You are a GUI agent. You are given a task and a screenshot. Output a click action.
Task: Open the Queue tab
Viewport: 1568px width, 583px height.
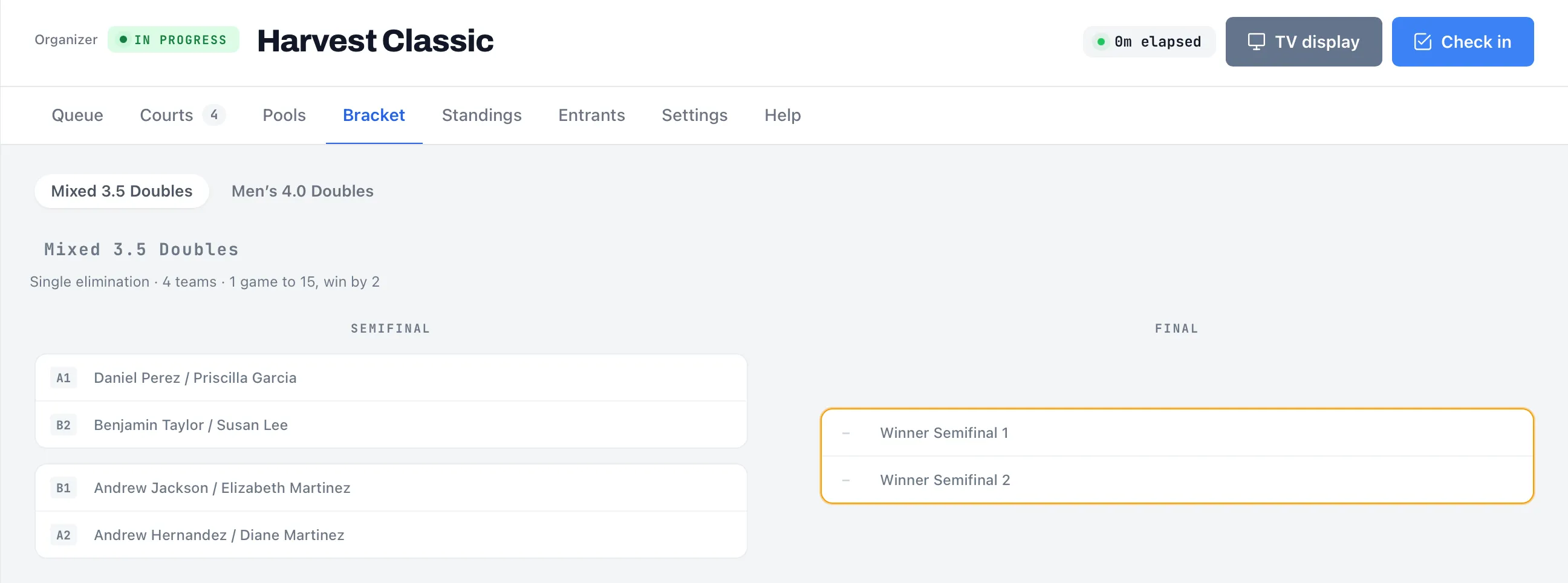[x=77, y=115]
